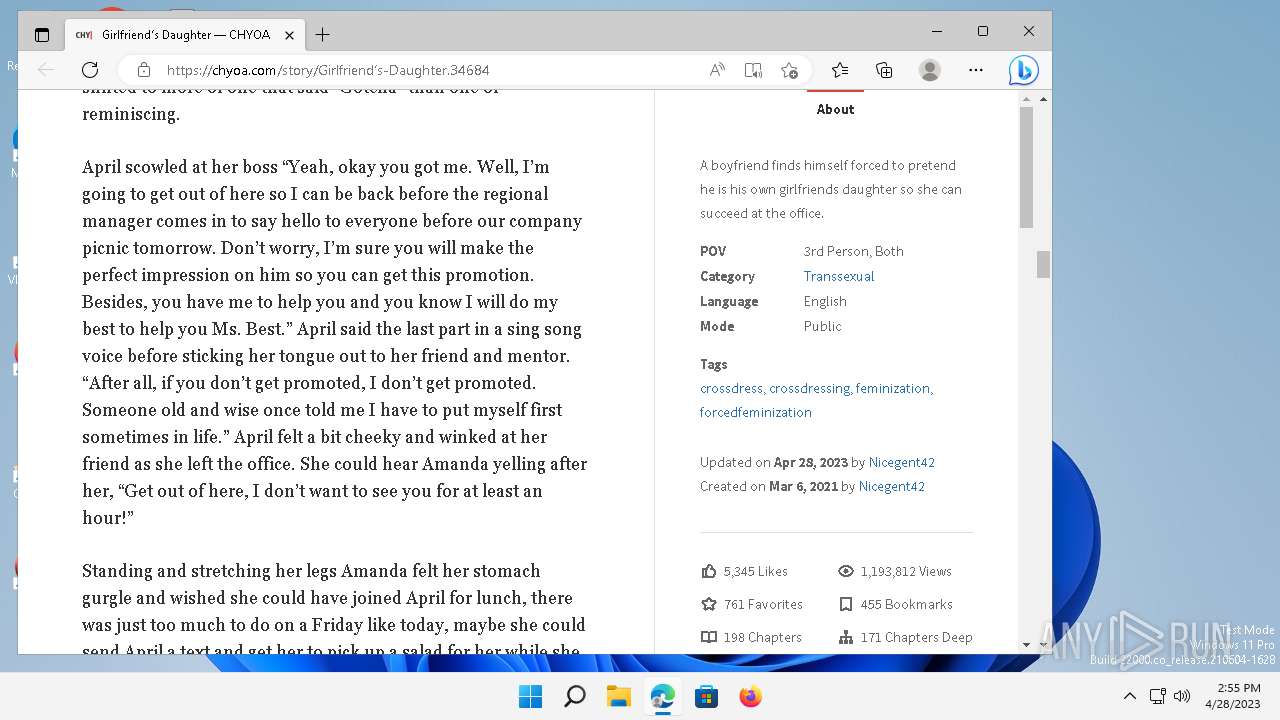The image size is (1280, 720).
Task: Open Settings and more menu
Action: coord(976,70)
